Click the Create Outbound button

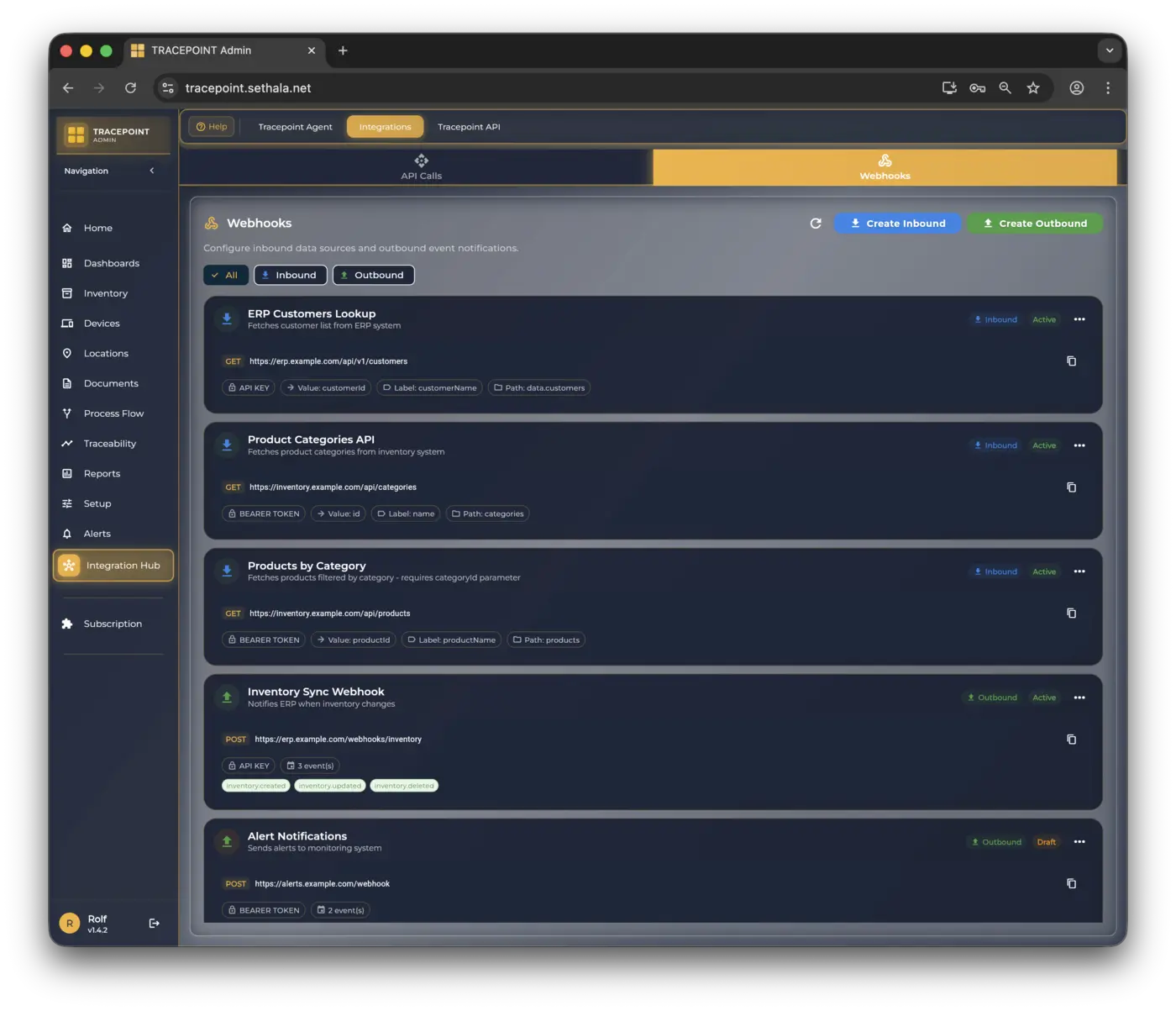(x=1034, y=223)
